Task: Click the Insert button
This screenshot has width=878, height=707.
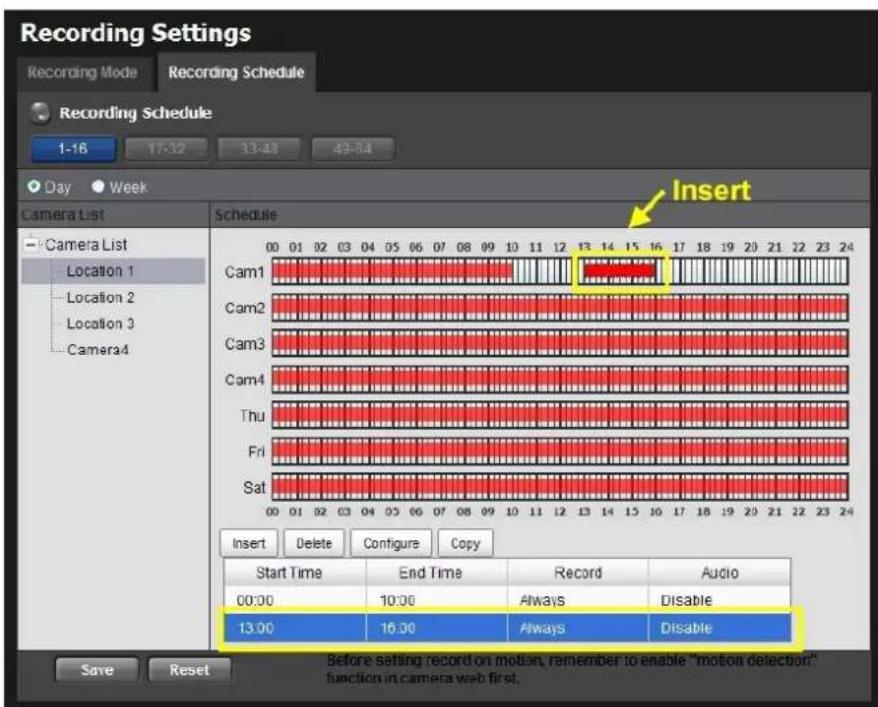Action: tap(249, 544)
